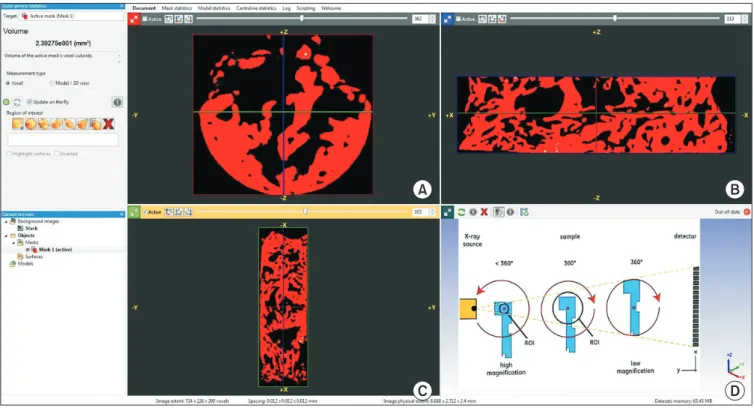This screenshot has width=754, height=408.
Task: Open the Target active mask combo box
Action: [72, 16]
